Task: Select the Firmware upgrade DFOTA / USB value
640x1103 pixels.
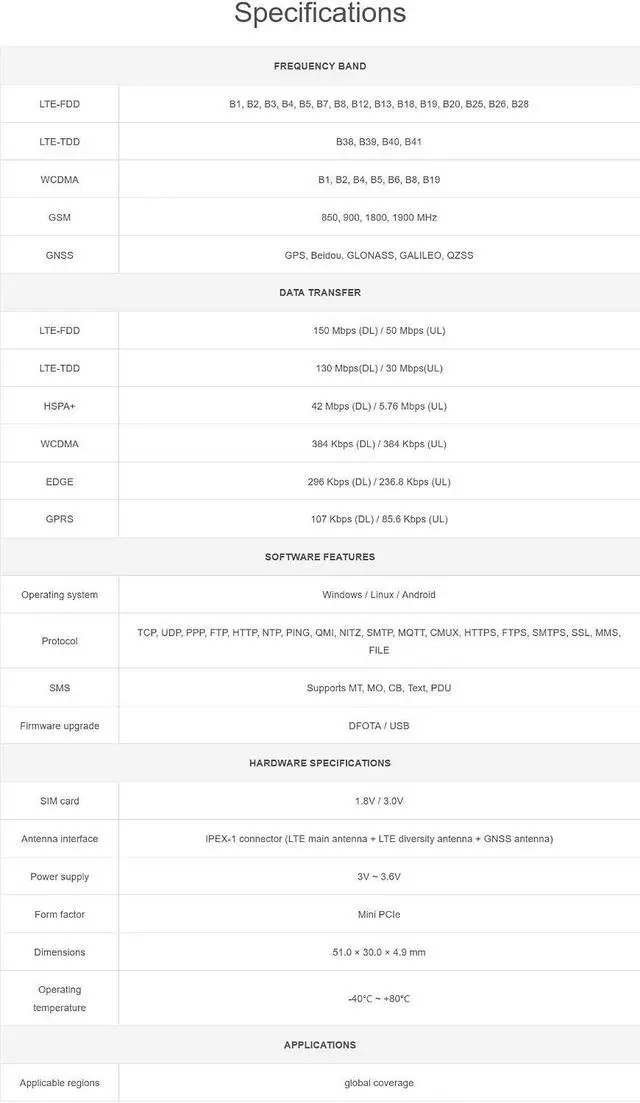Action: tap(379, 726)
